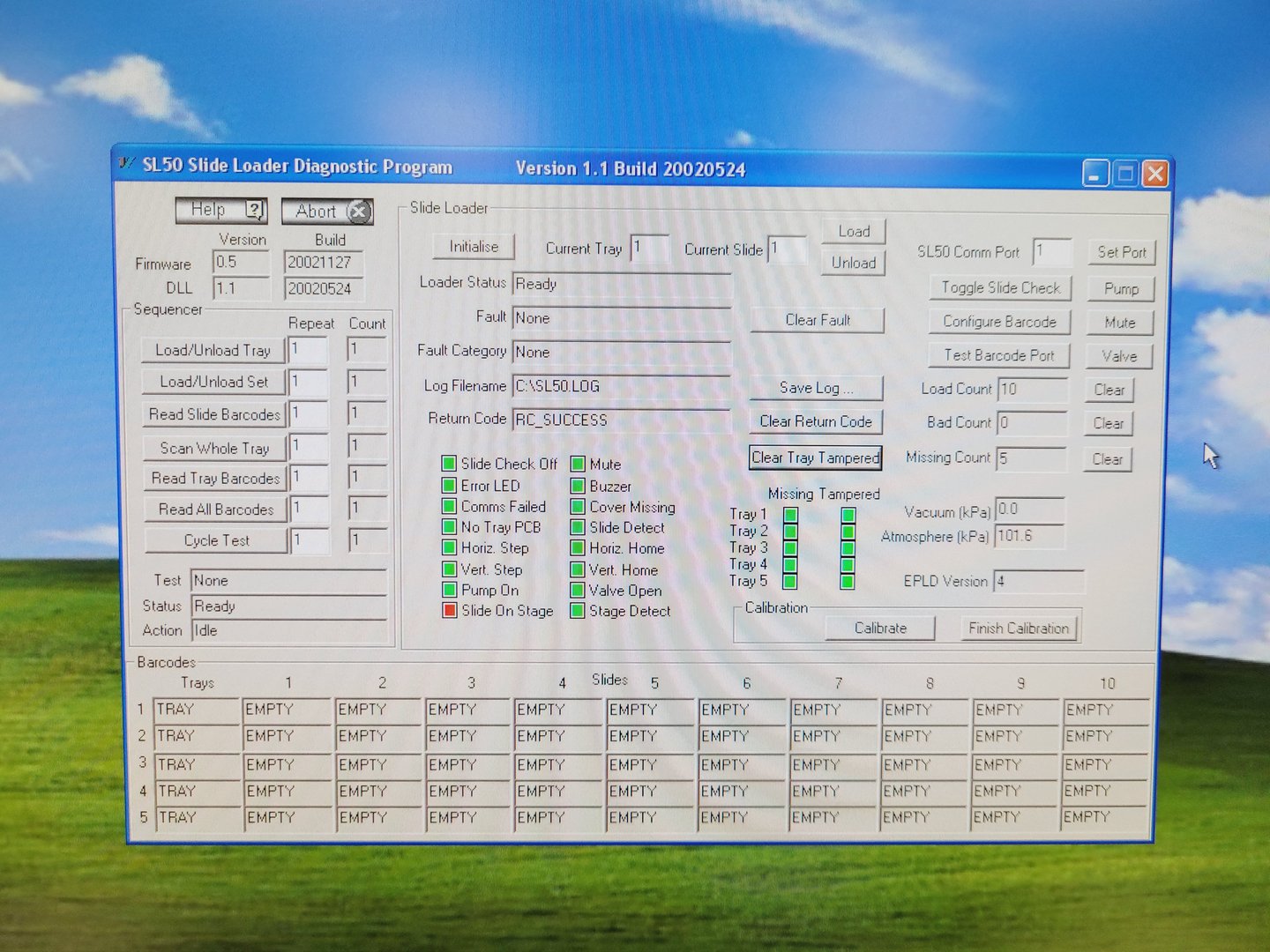Click the Help question mark icon
1270x952 pixels.
[x=255, y=211]
